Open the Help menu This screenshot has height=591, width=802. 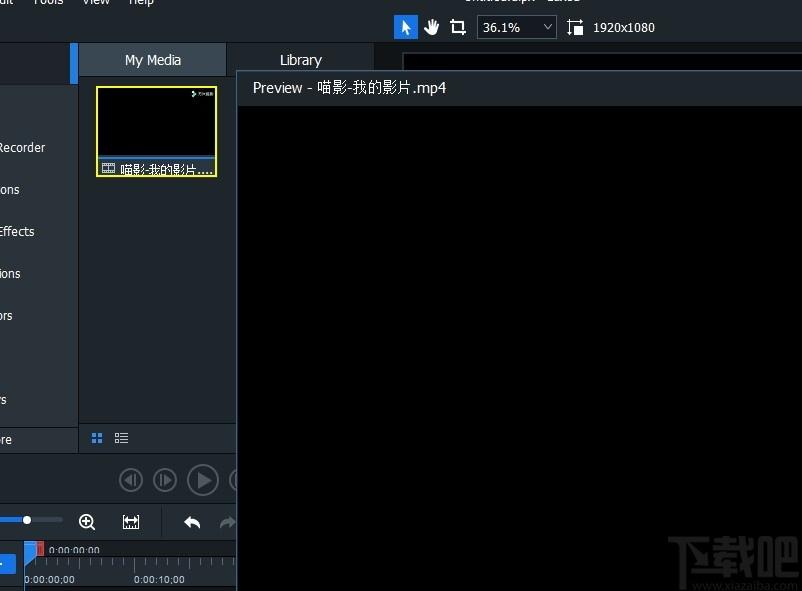coord(141,3)
